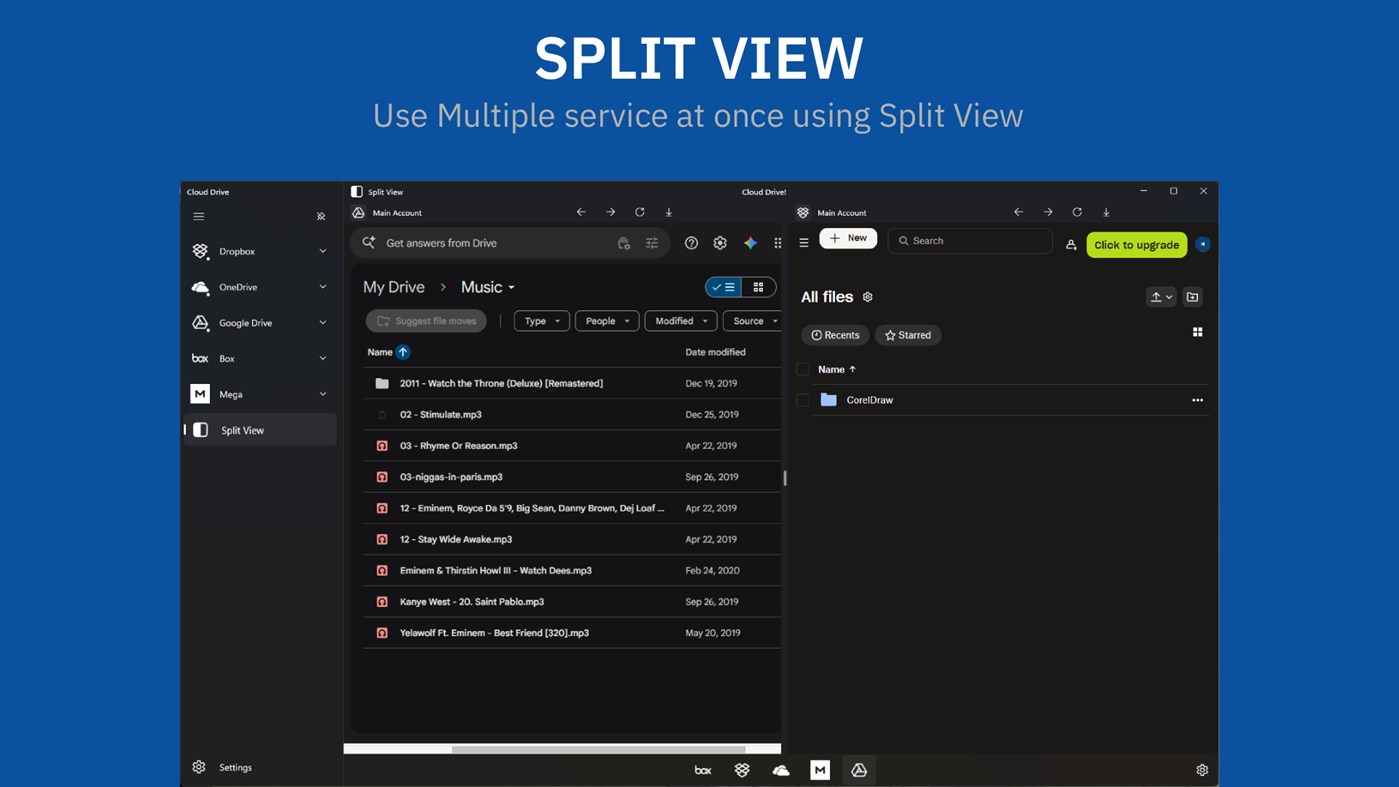Refresh the Dropbox pane
This screenshot has height=787, width=1399.
click(x=1077, y=212)
